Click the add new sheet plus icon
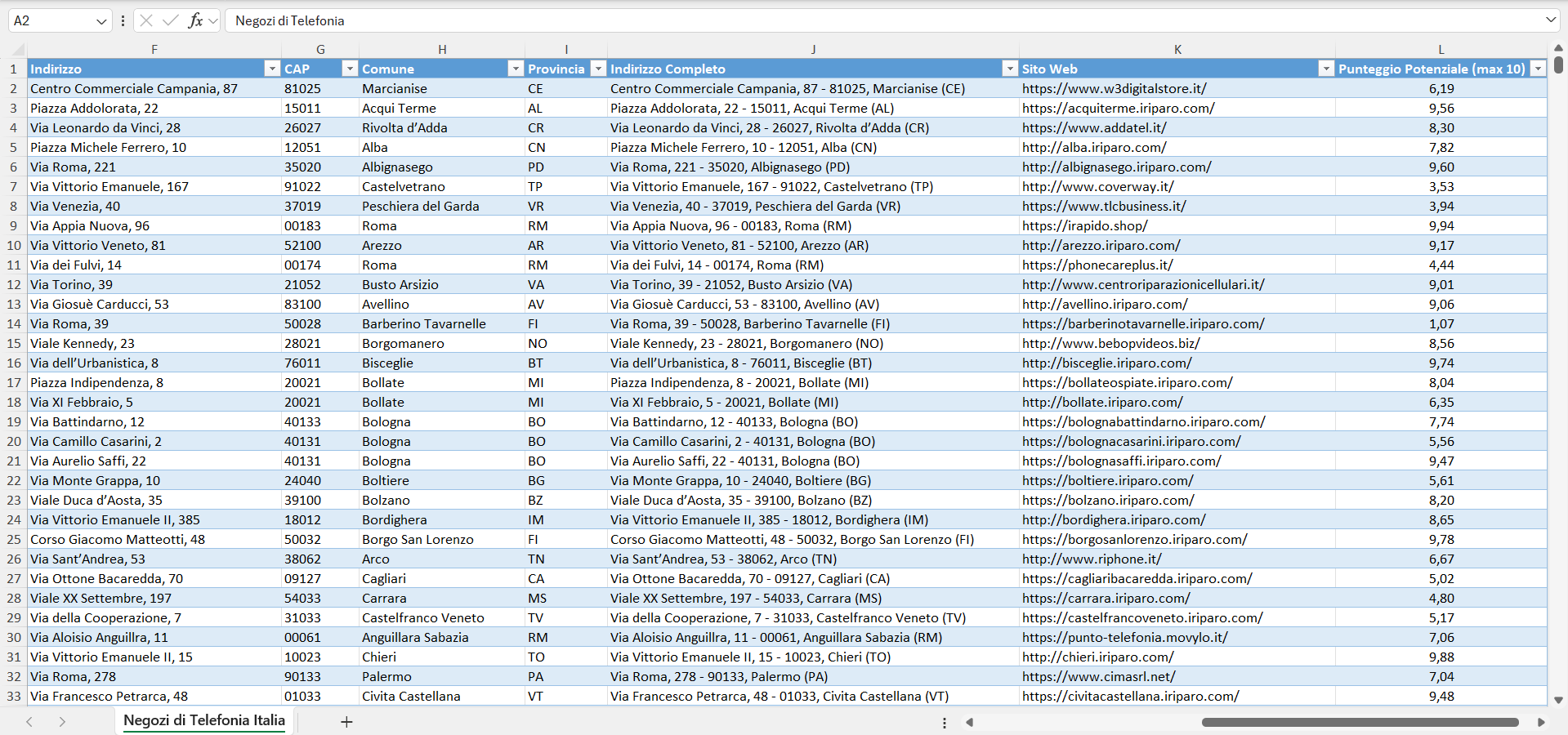The width and height of the screenshot is (1568, 735). tap(346, 722)
